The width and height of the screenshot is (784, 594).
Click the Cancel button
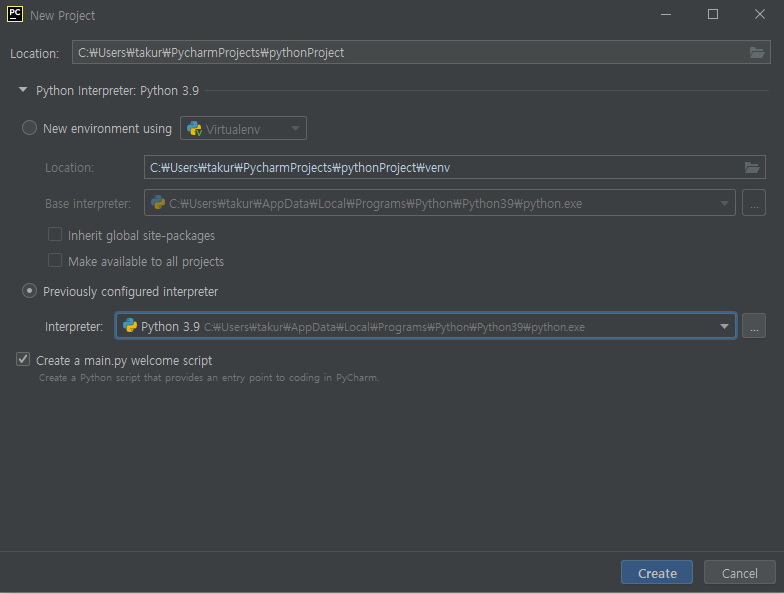tap(739, 572)
